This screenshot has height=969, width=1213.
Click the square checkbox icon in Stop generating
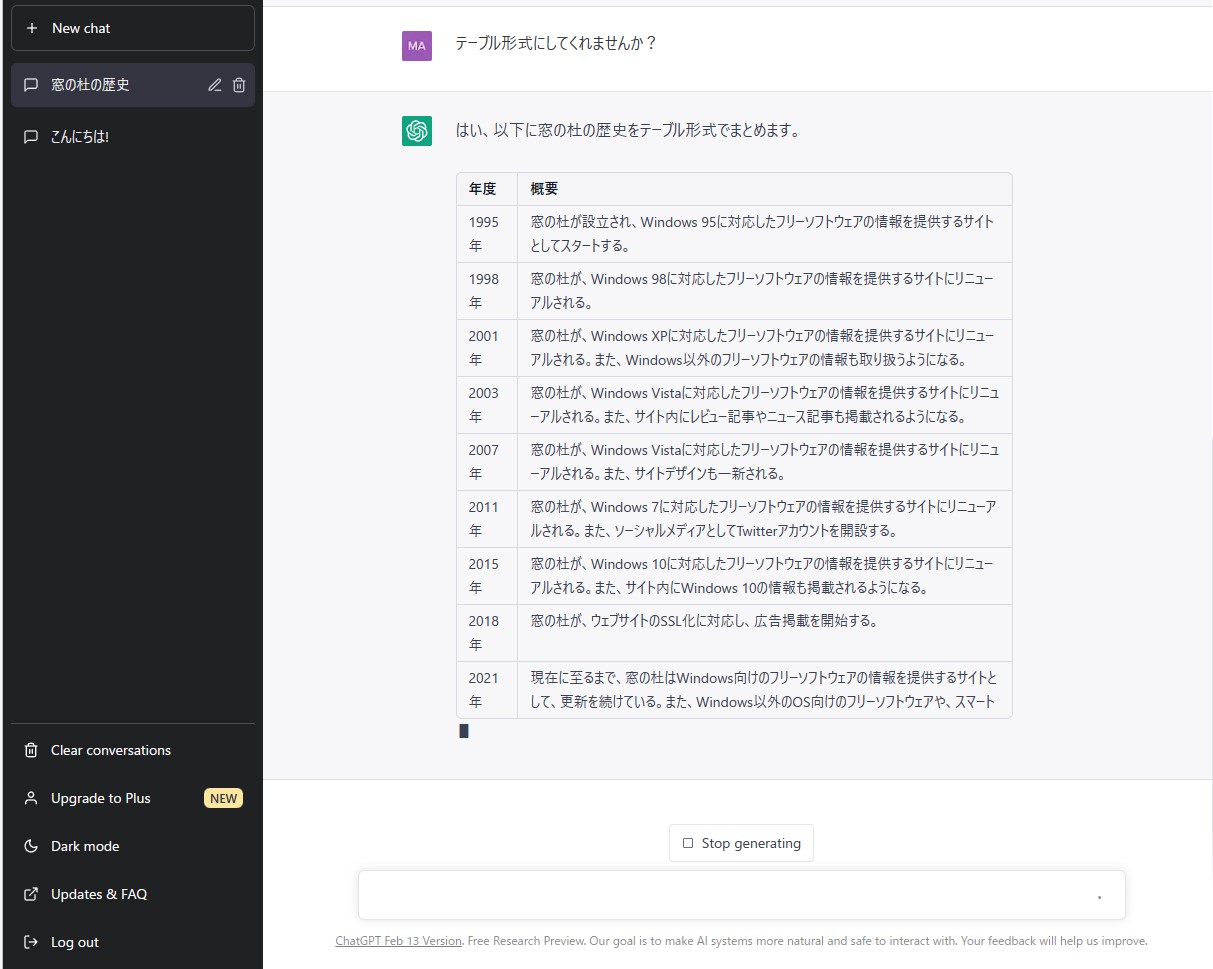coord(687,843)
